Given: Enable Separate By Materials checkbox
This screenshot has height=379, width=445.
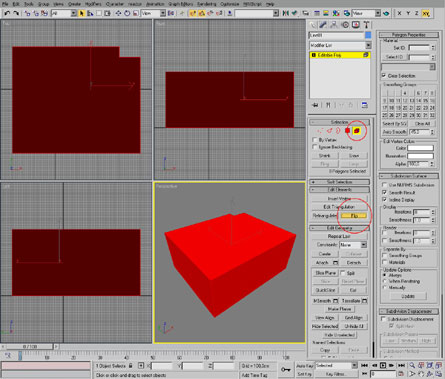Looking at the screenshot, I should 384,262.
